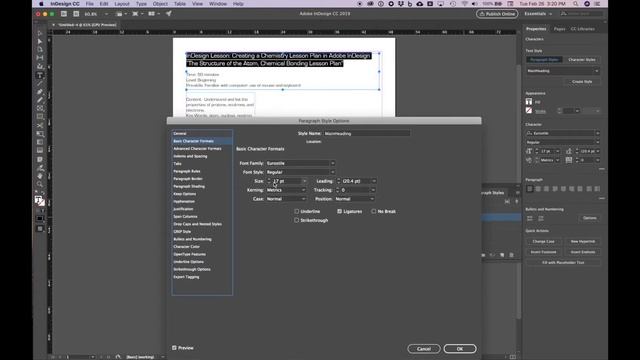Image resolution: width=640 pixels, height=360 pixels.
Task: Open the Object menu
Action: pyautogui.click(x=160, y=4)
